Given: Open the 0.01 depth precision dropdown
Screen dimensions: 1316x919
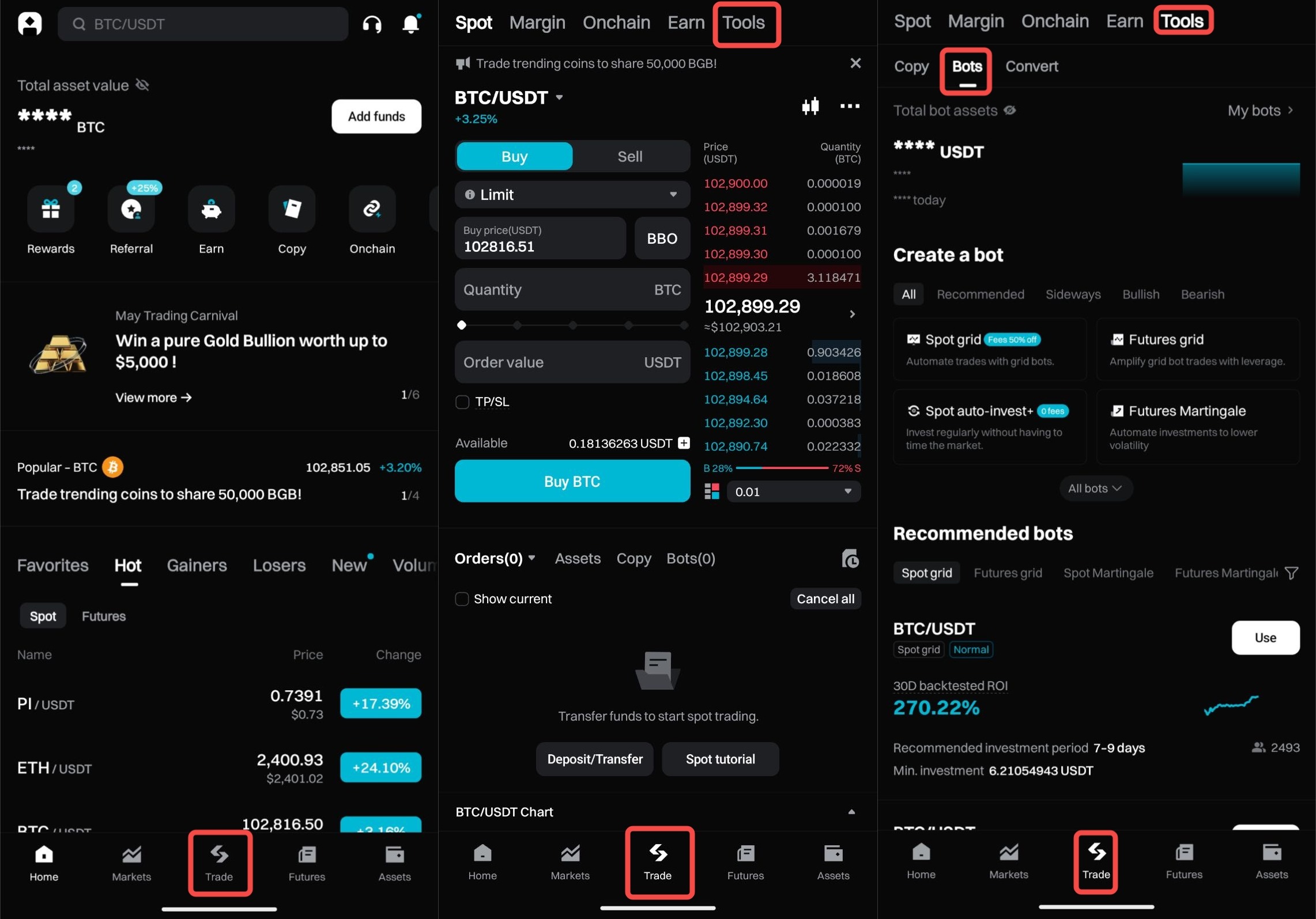Looking at the screenshot, I should coord(793,491).
